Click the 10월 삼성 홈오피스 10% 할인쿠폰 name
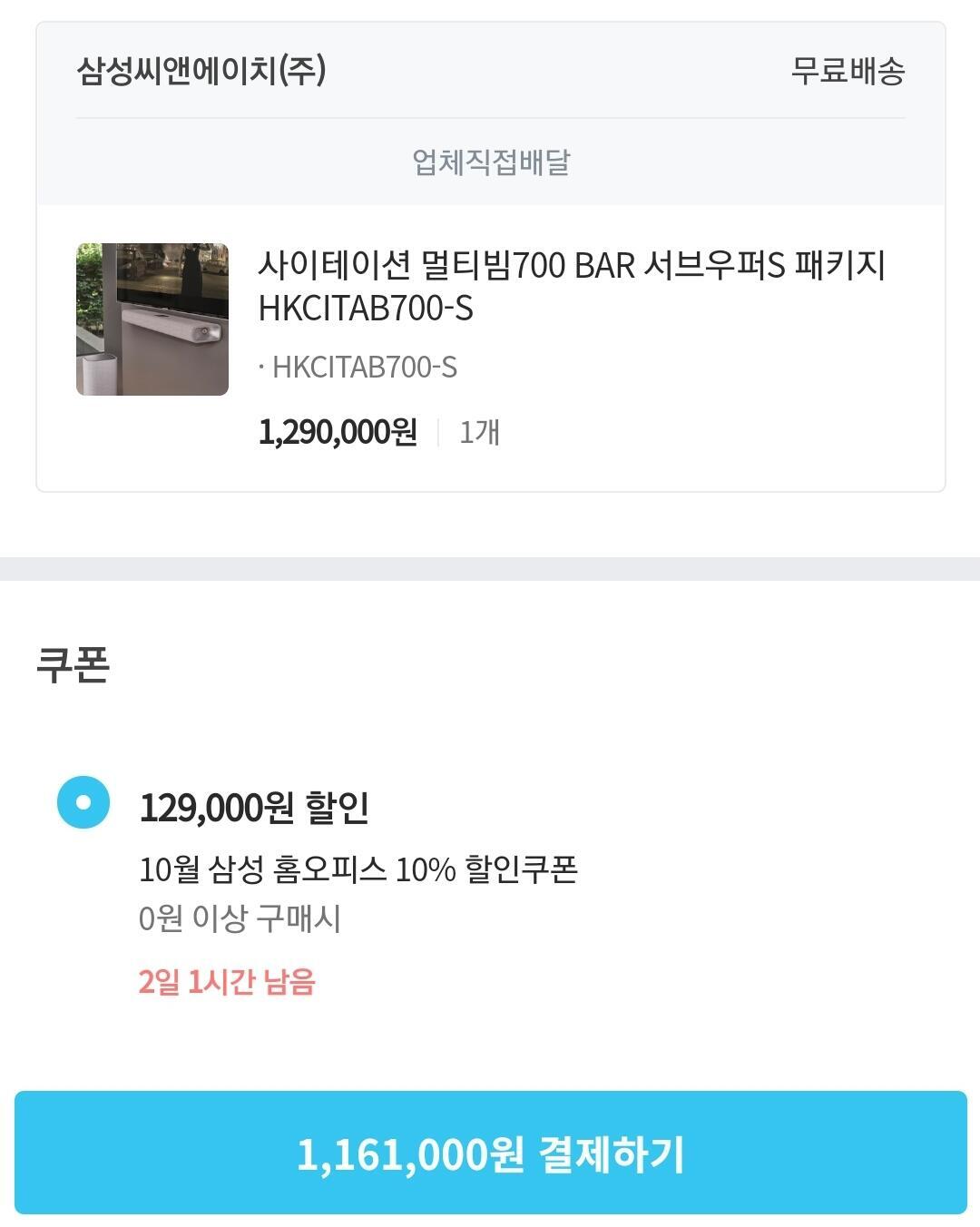Image resolution: width=980 pixels, height=1227 pixels. [x=358, y=869]
